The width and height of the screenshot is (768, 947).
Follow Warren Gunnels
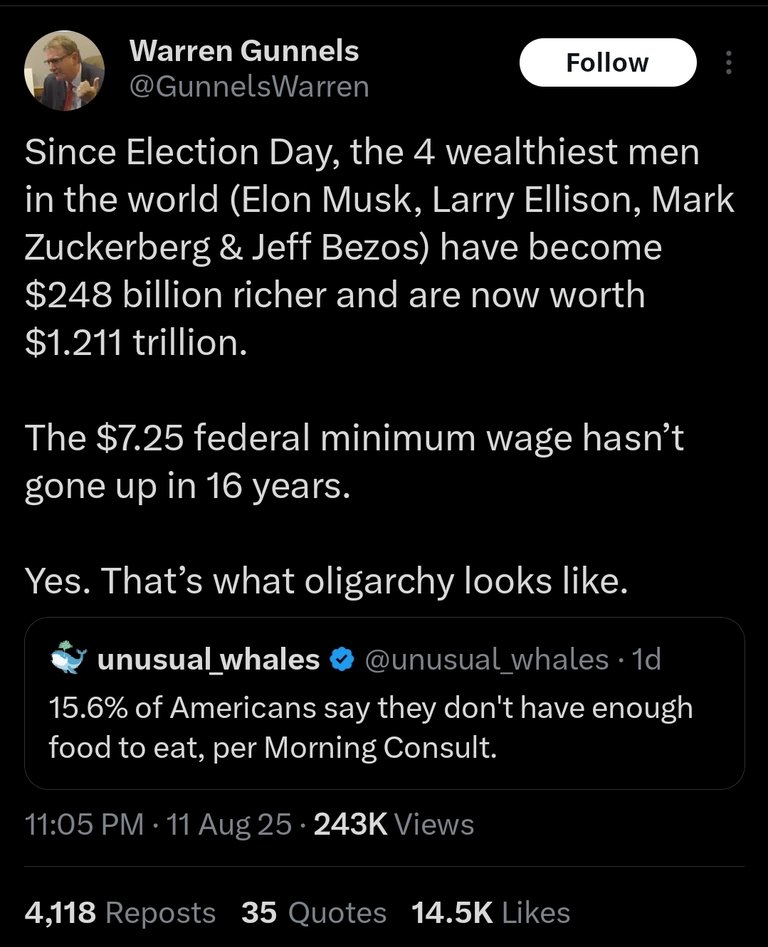[x=607, y=63]
